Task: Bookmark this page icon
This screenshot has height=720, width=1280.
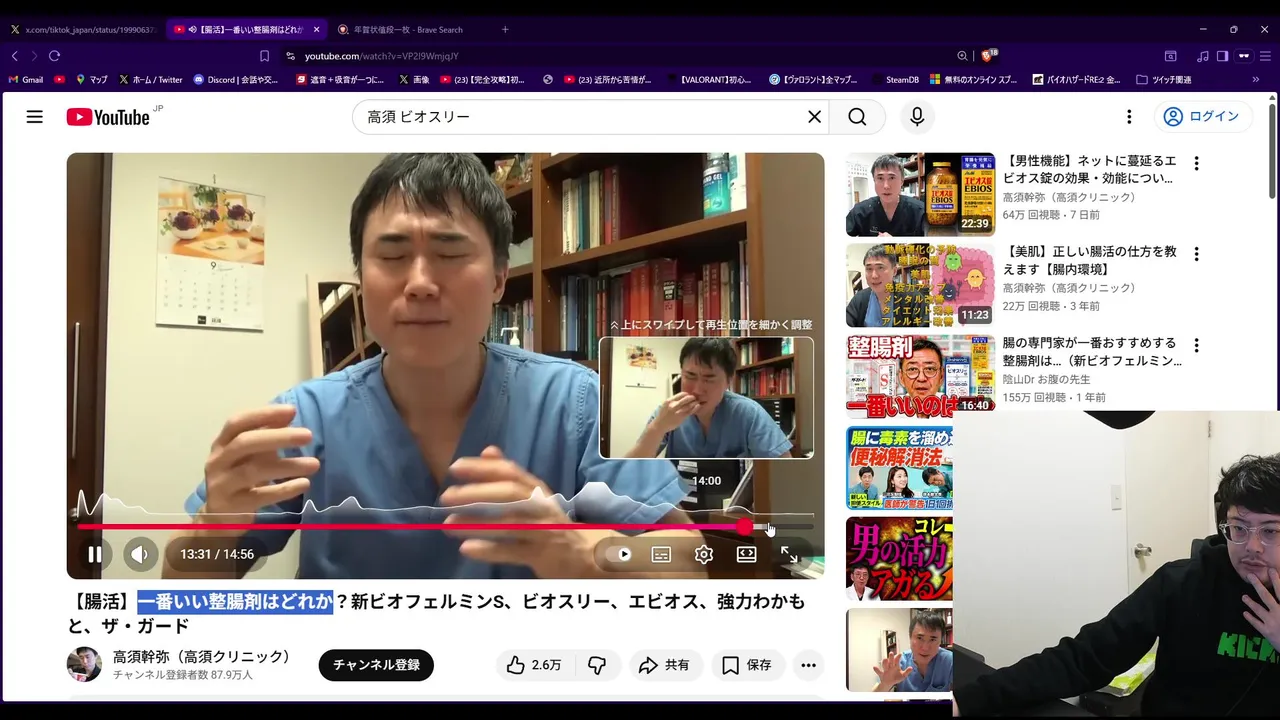Action: (264, 56)
